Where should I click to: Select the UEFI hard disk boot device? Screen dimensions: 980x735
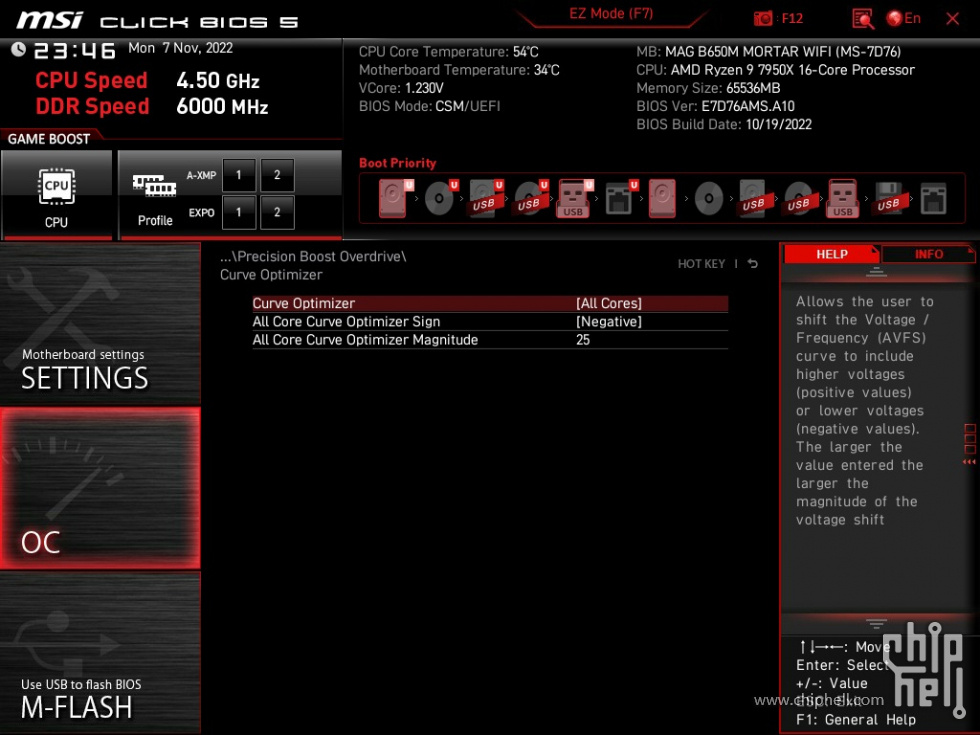pos(395,199)
